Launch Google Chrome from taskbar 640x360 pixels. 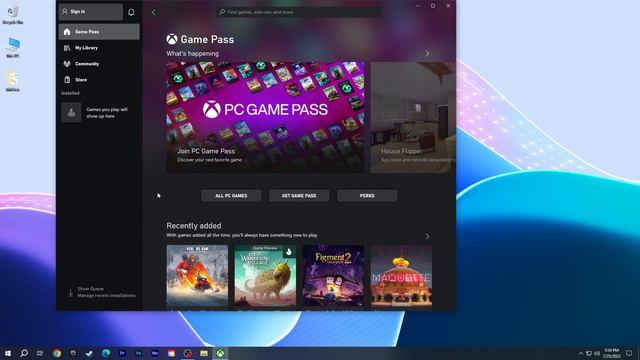57,353
